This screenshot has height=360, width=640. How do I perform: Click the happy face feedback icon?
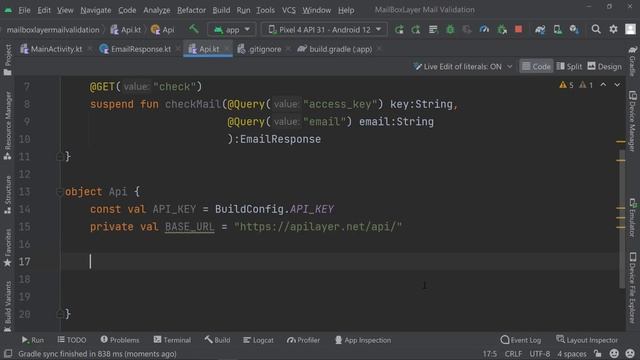tap(613, 353)
